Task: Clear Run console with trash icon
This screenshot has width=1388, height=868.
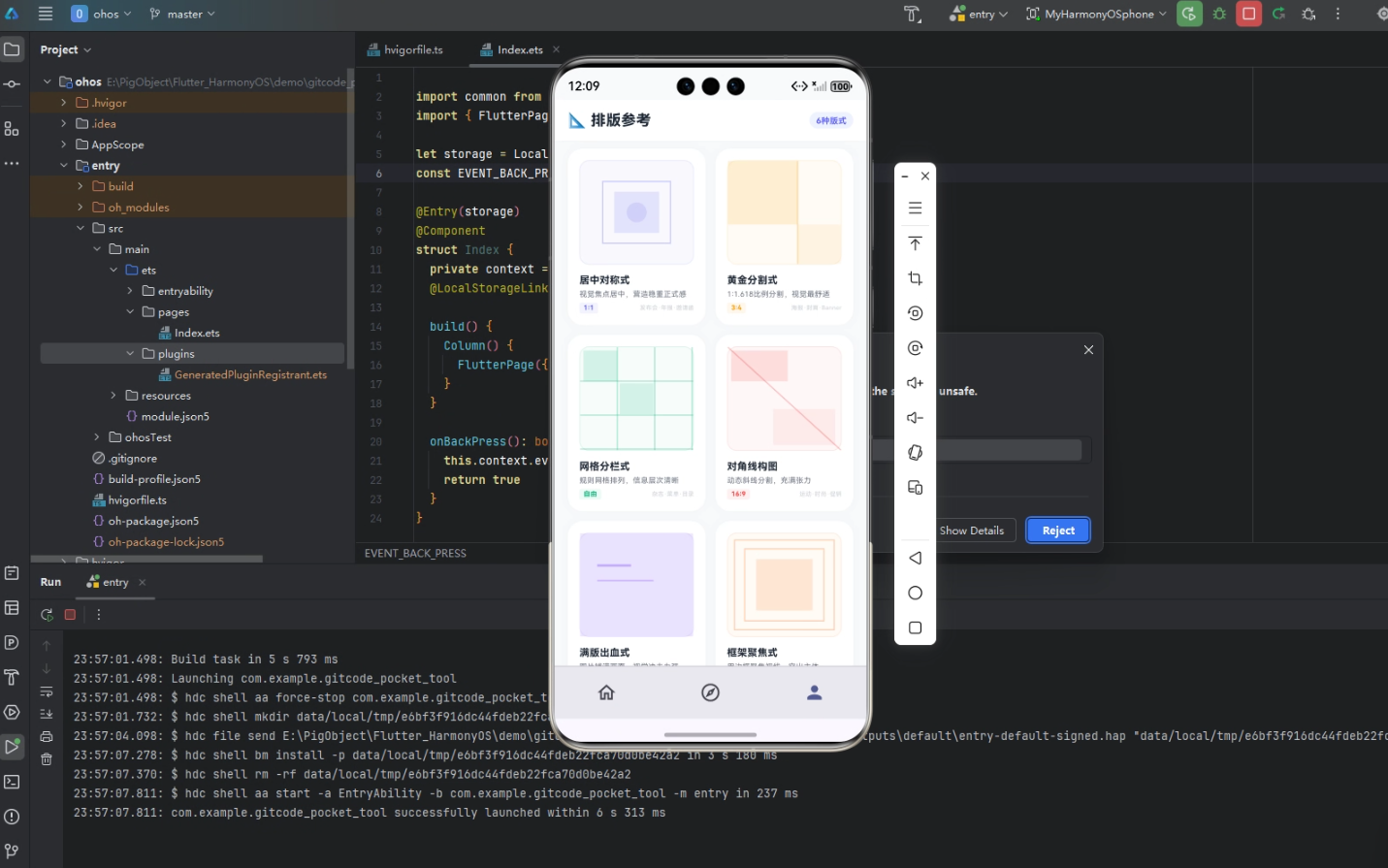Action: (47, 759)
